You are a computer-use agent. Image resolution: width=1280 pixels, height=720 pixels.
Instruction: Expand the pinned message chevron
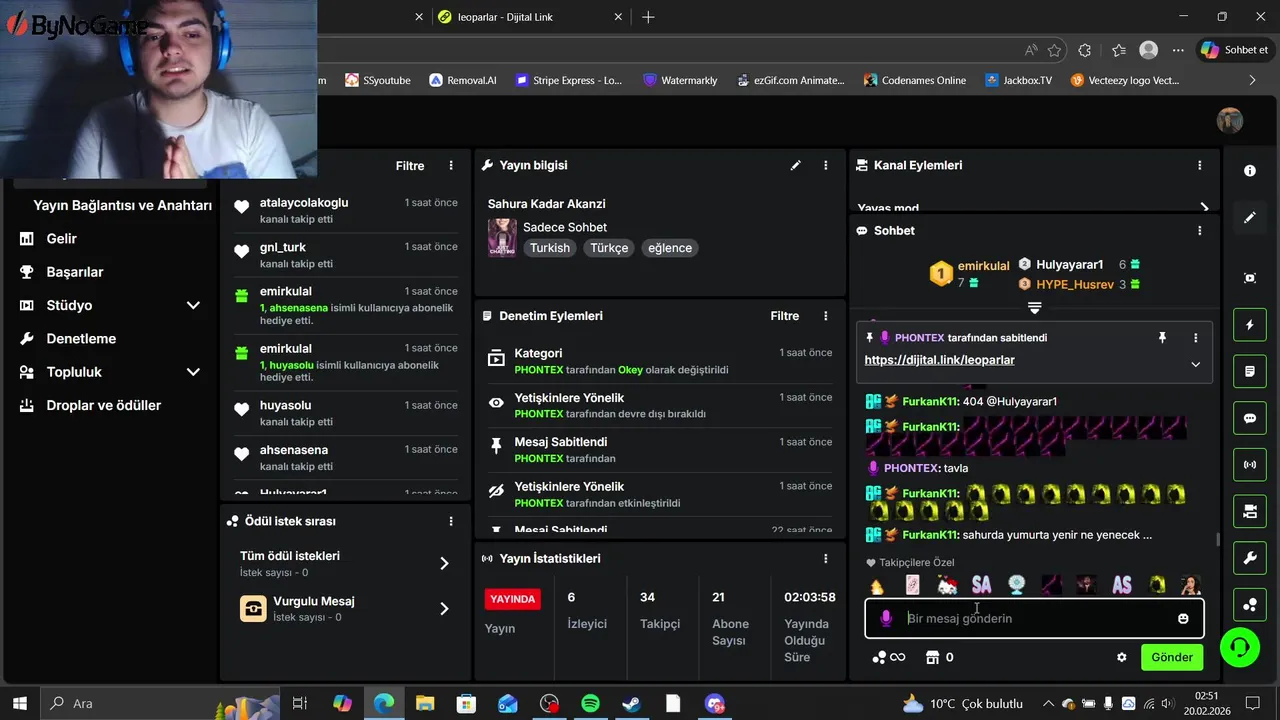pyautogui.click(x=1195, y=364)
